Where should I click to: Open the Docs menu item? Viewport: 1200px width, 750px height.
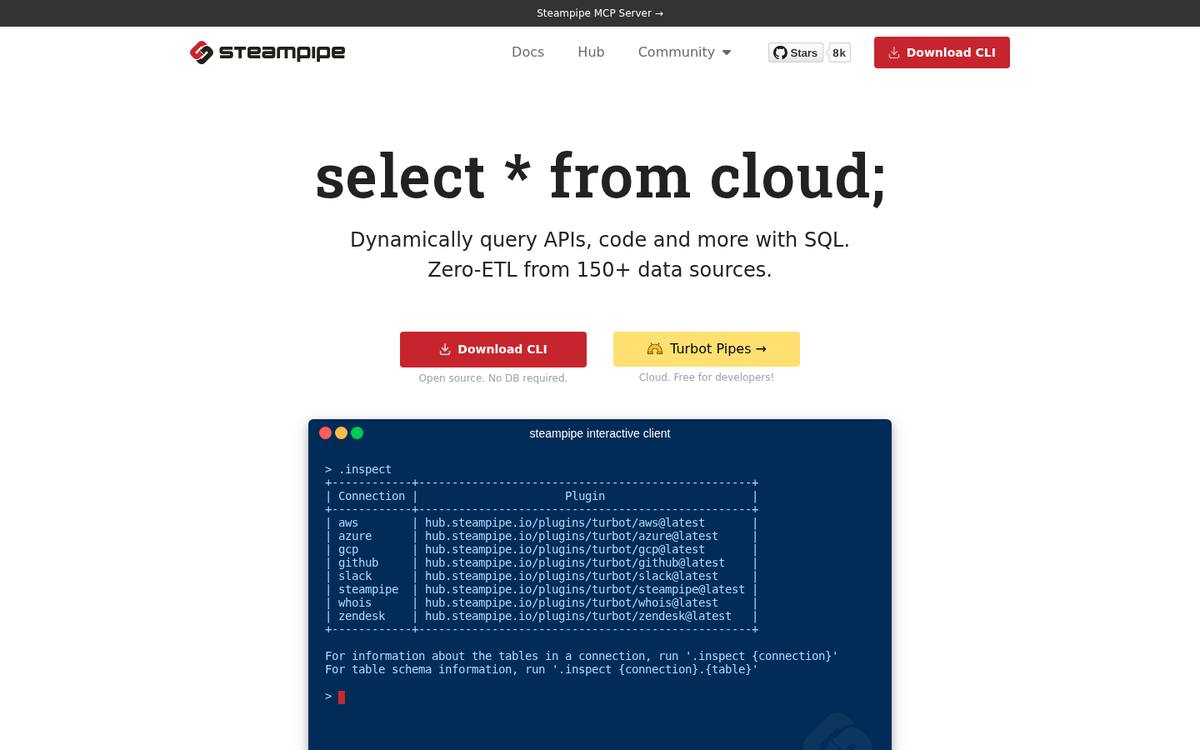point(528,52)
